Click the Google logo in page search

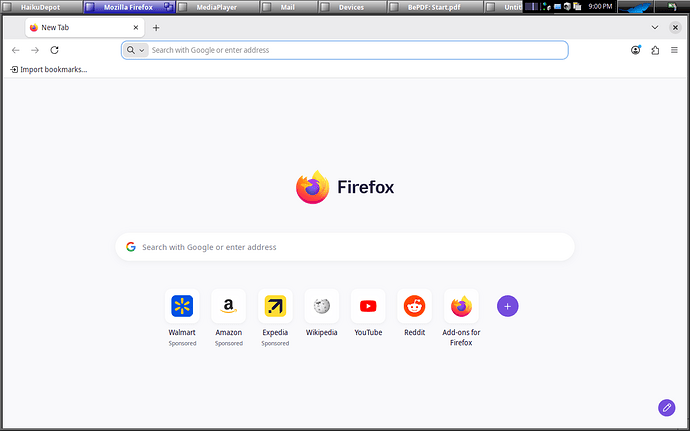point(131,247)
